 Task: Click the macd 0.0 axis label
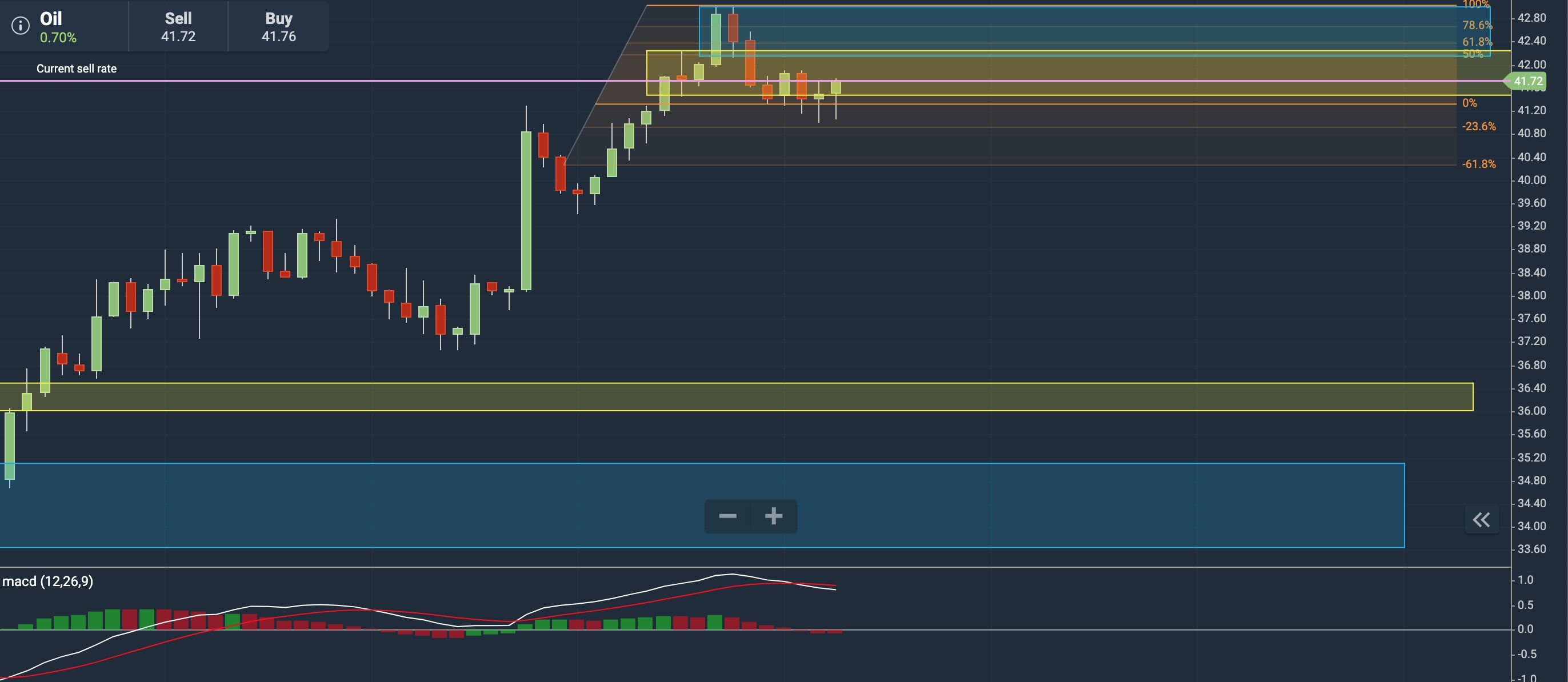pos(1525,629)
